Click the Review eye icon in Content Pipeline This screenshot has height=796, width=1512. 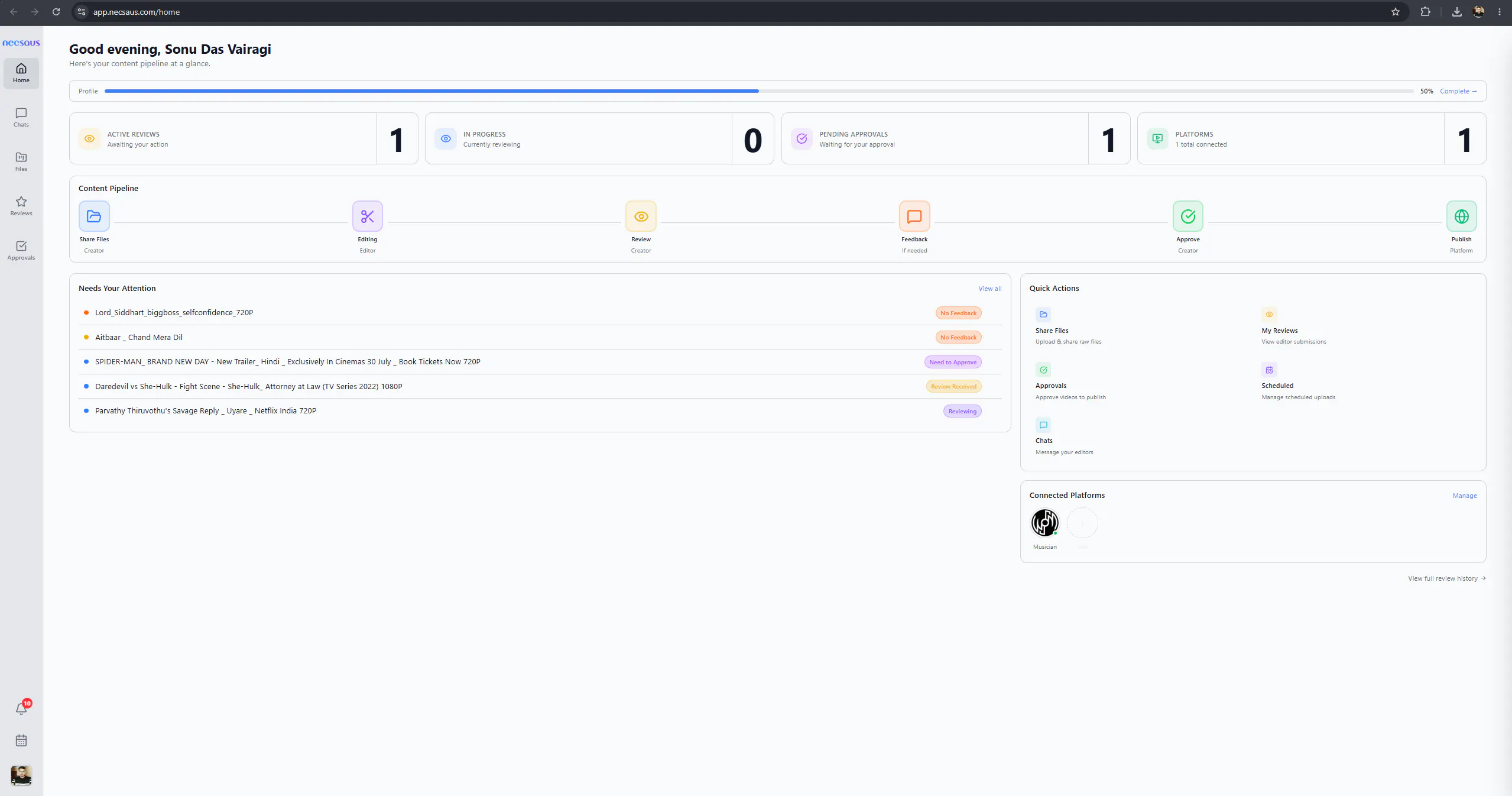point(641,216)
